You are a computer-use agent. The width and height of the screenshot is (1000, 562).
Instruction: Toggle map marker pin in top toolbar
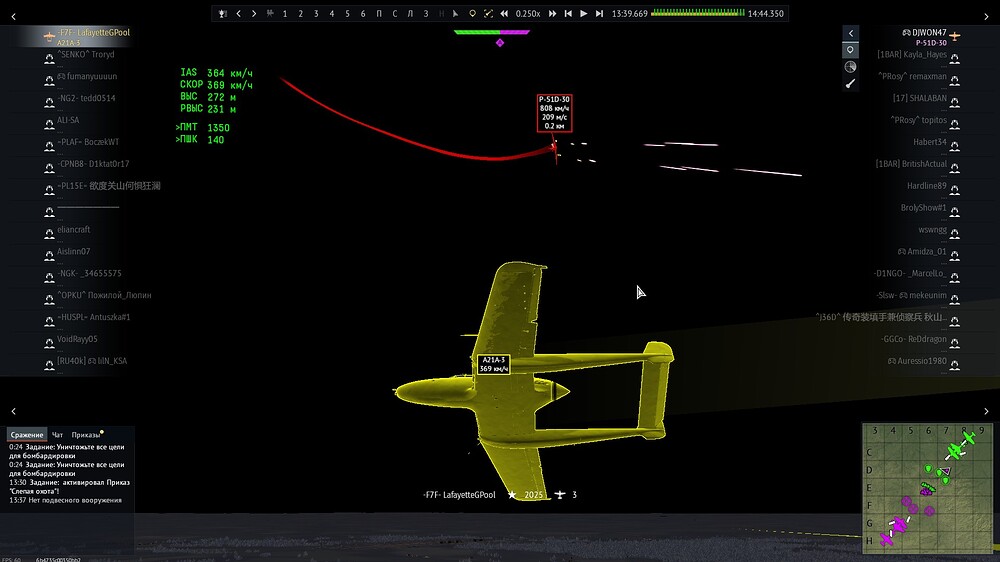(x=472, y=13)
